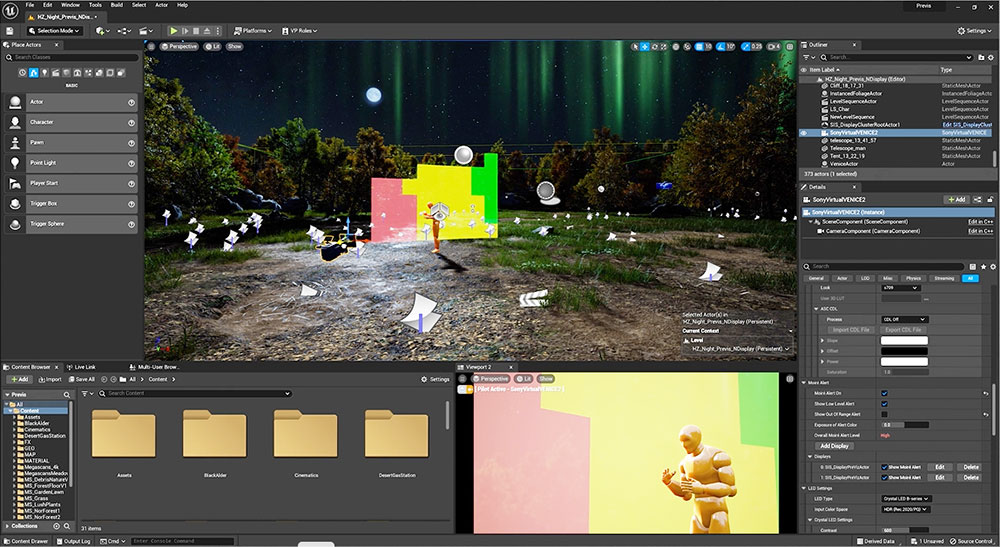1000x547 pixels.
Task: Click Save All in Content Browser
Action: tap(80, 379)
